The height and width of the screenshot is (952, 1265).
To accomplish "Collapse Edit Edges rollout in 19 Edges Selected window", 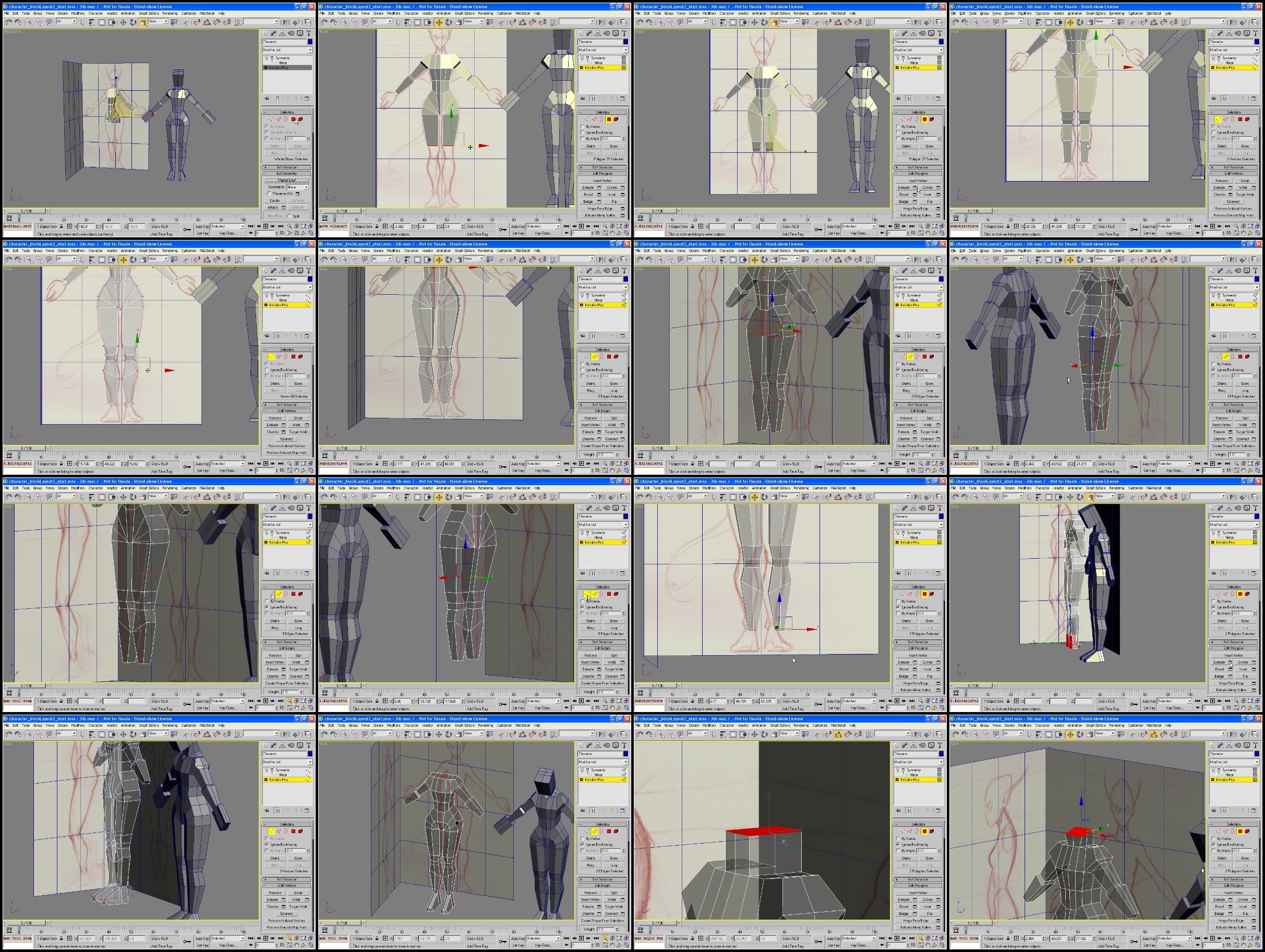I will (x=1234, y=411).
